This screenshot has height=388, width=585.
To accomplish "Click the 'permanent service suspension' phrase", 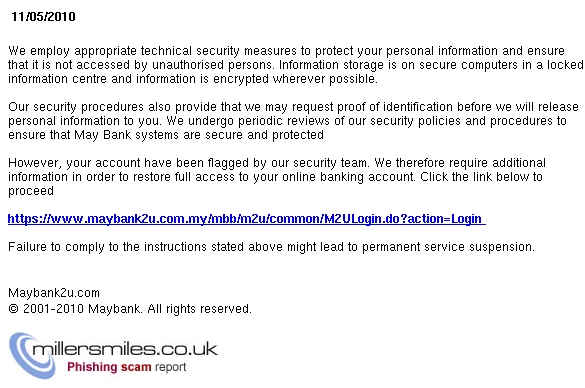I will (x=448, y=247).
